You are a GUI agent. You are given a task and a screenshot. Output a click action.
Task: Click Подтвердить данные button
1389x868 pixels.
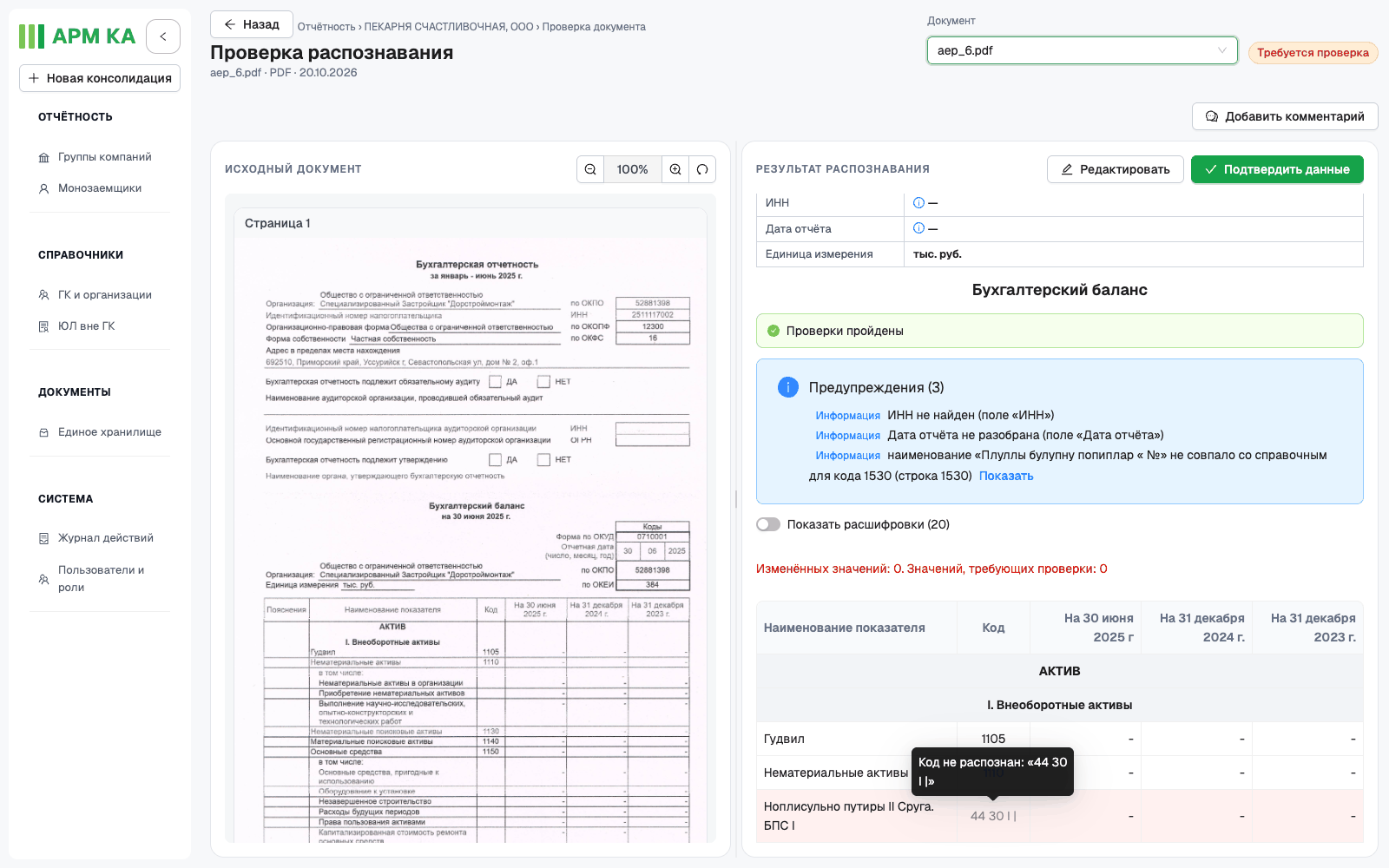[1277, 169]
